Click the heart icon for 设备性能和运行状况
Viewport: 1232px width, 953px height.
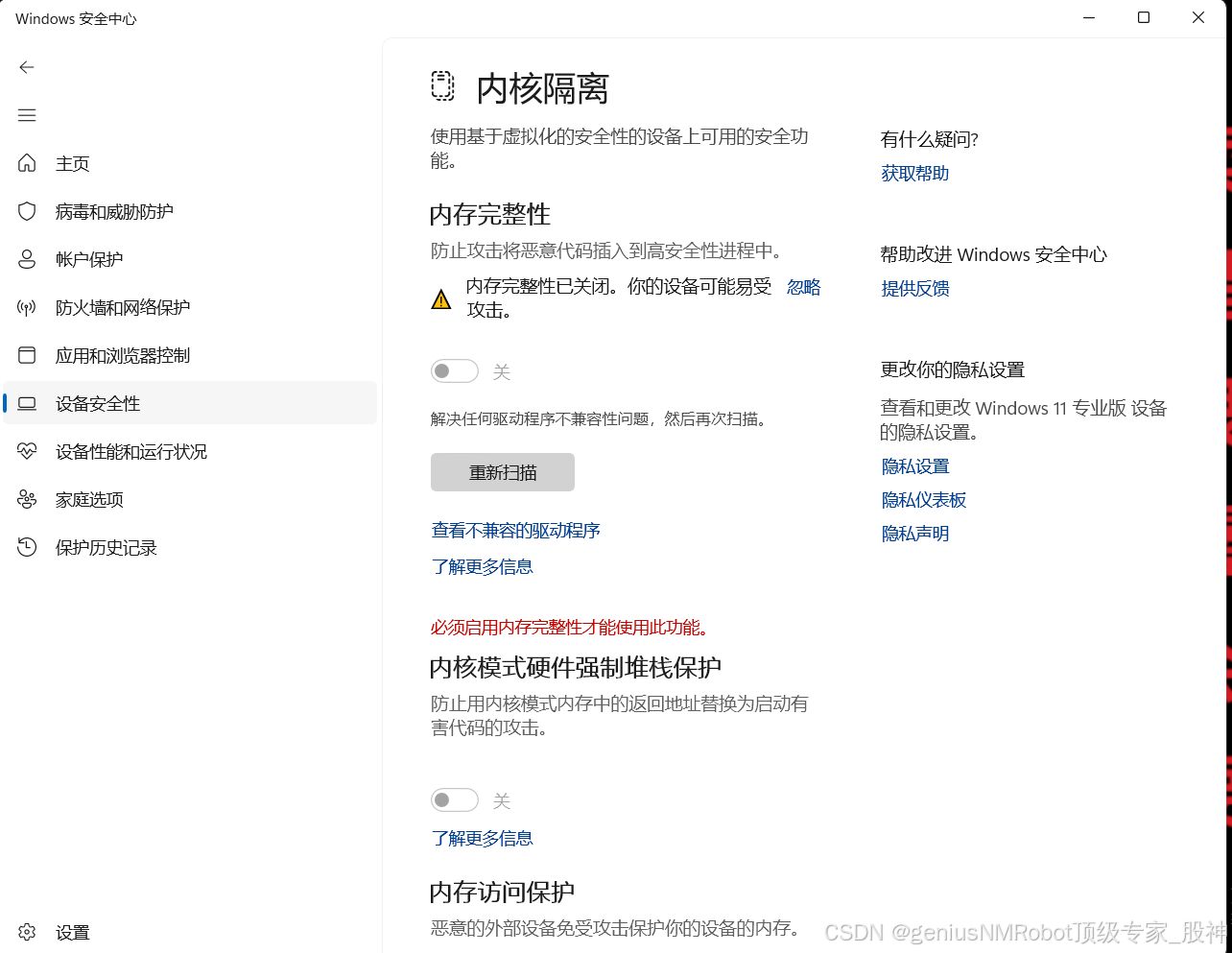(27, 451)
